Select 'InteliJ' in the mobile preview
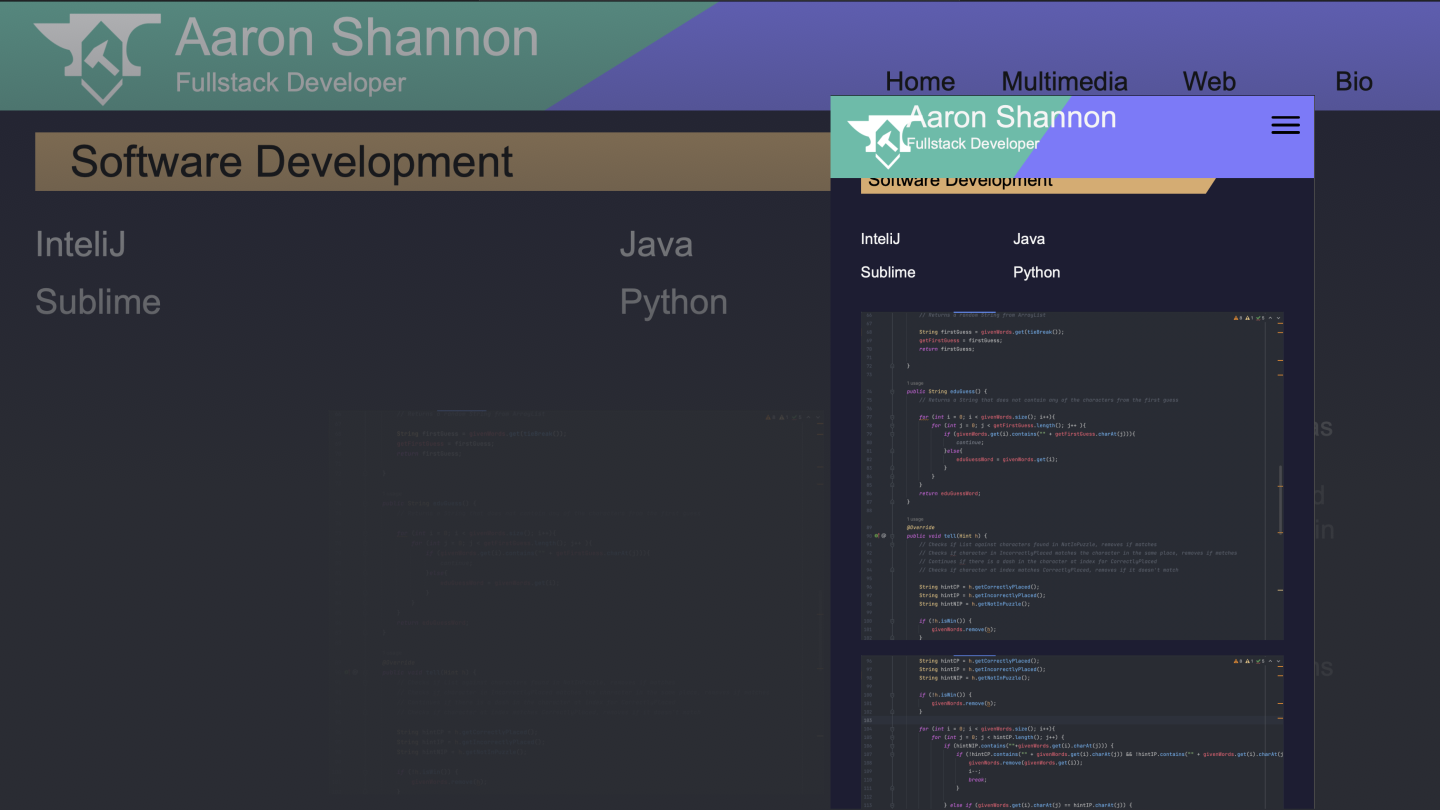 click(880, 239)
